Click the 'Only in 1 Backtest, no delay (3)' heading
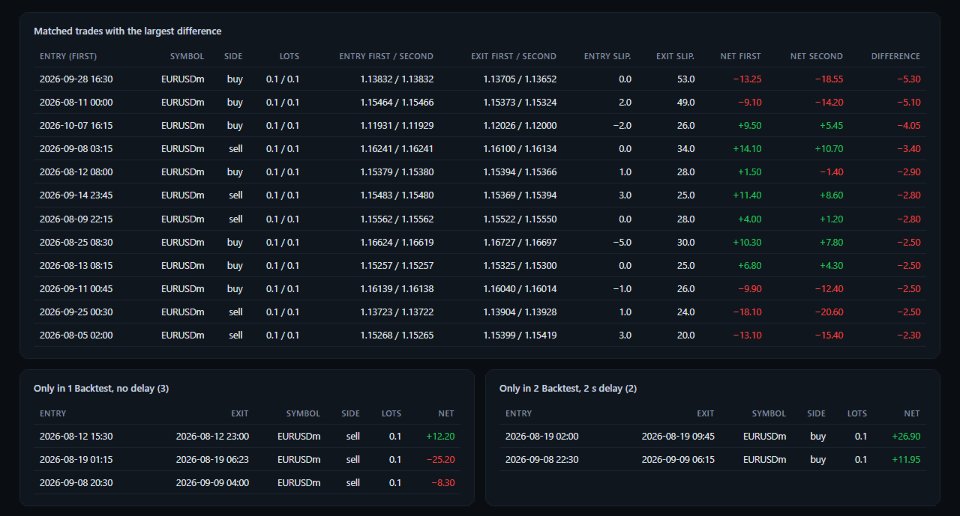The image size is (960, 516). coord(101,389)
